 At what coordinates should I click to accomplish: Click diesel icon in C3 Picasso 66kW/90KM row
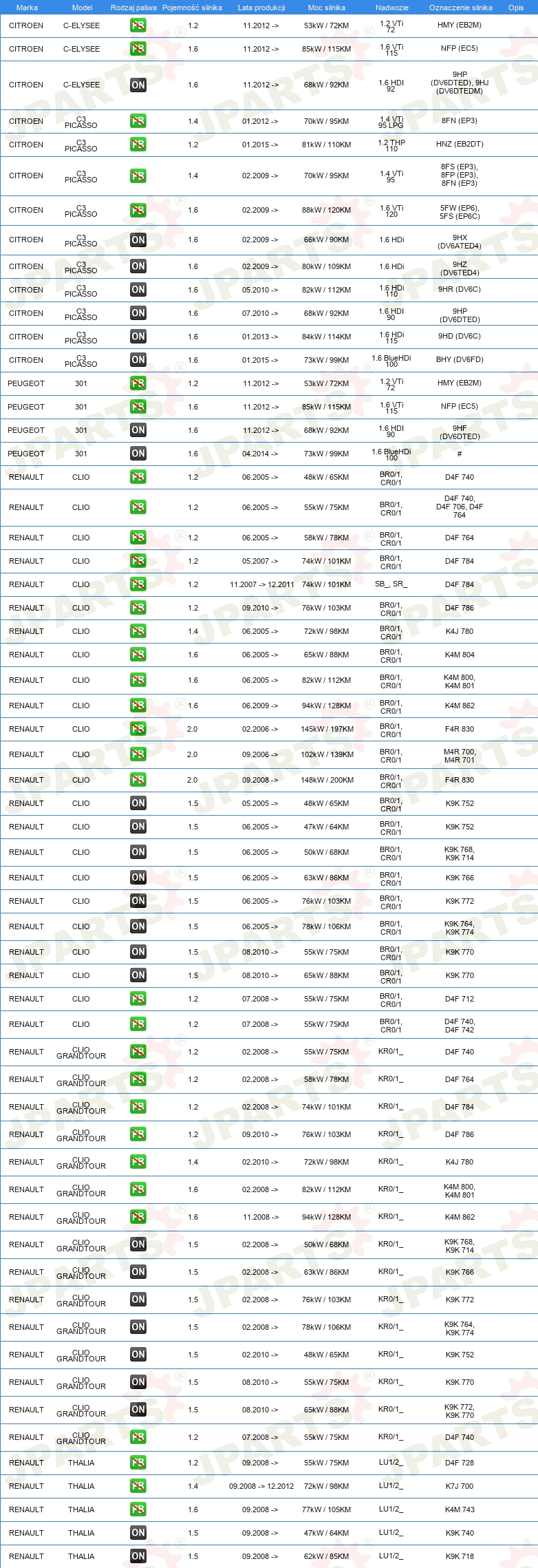[x=138, y=240]
